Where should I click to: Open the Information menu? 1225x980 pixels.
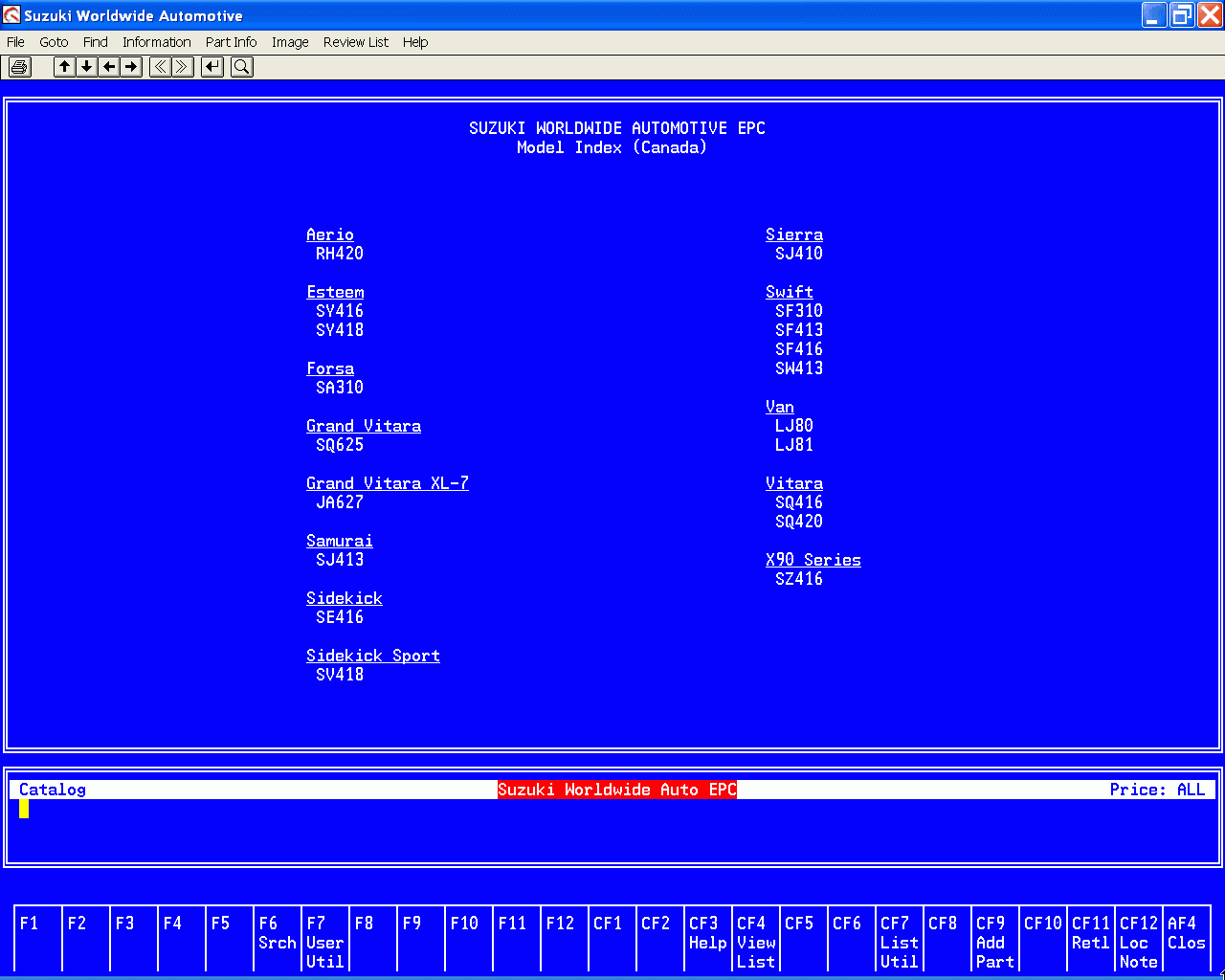tap(156, 42)
